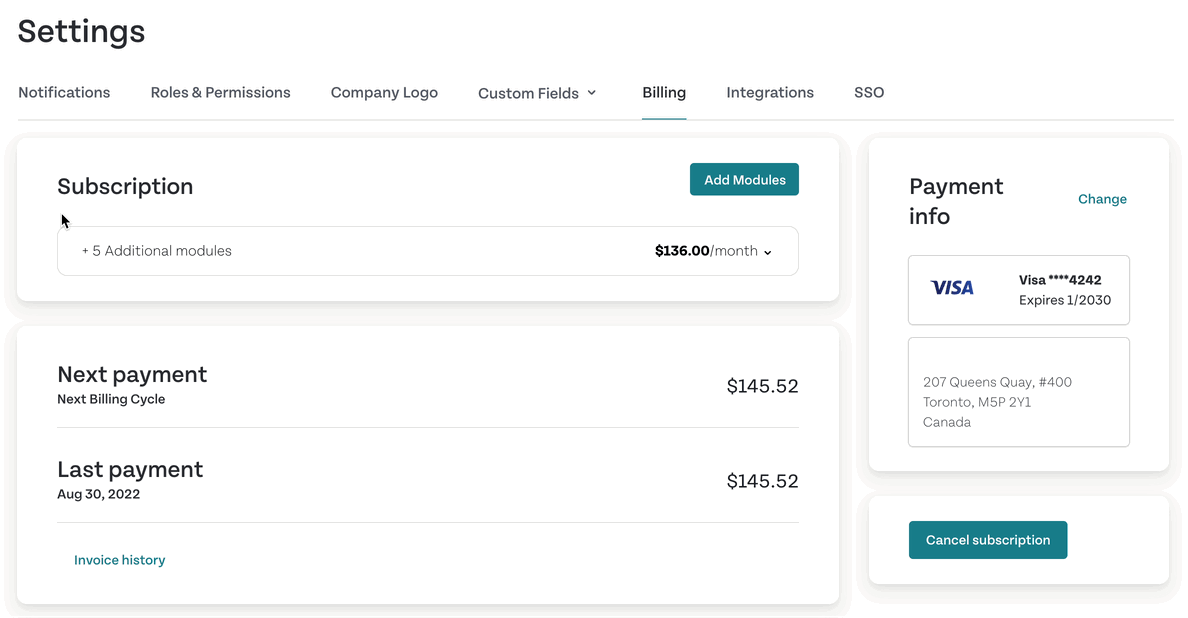
Task: Click Change payment info link
Action: click(1102, 199)
